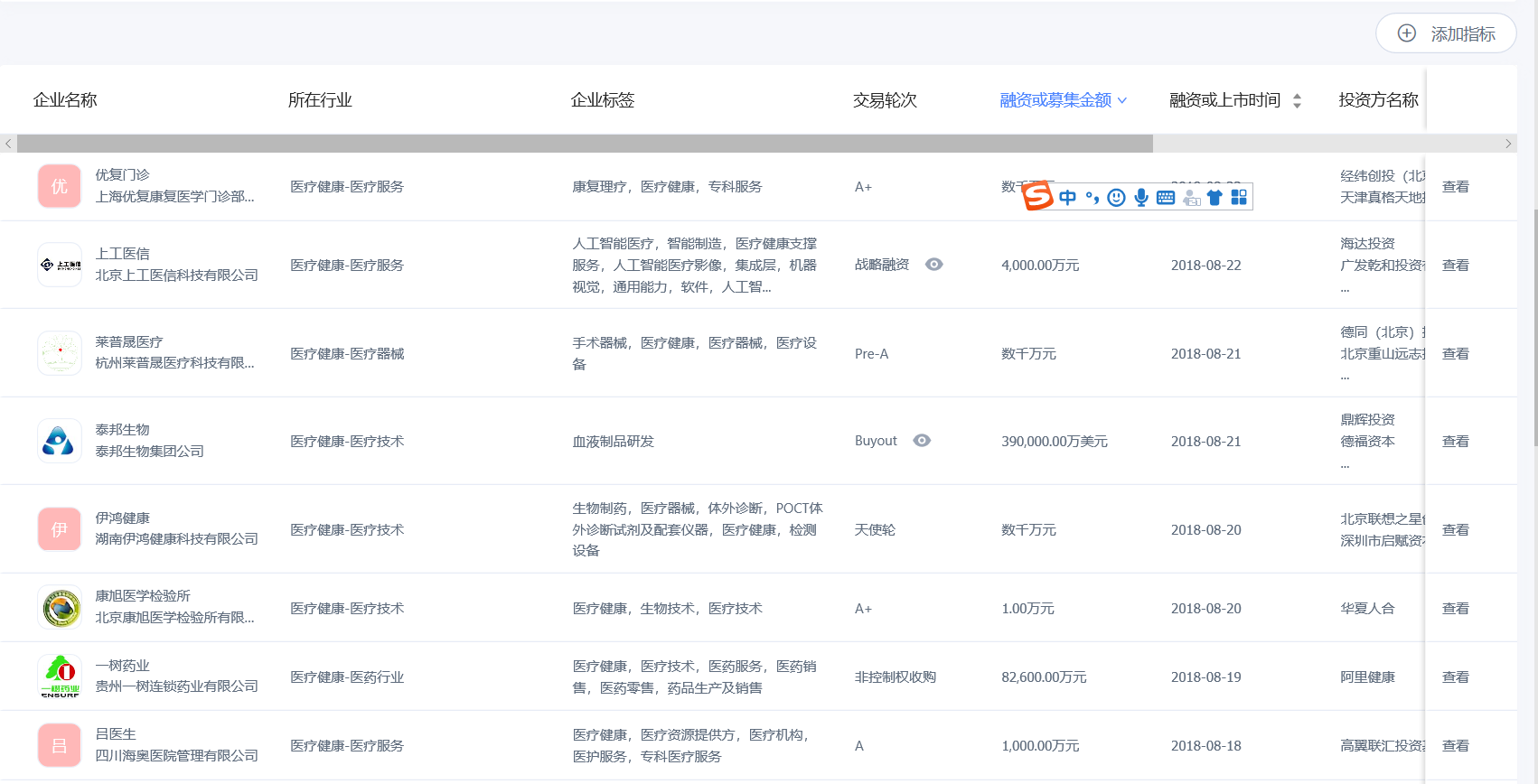Click round 非控制权收购

coord(895,677)
